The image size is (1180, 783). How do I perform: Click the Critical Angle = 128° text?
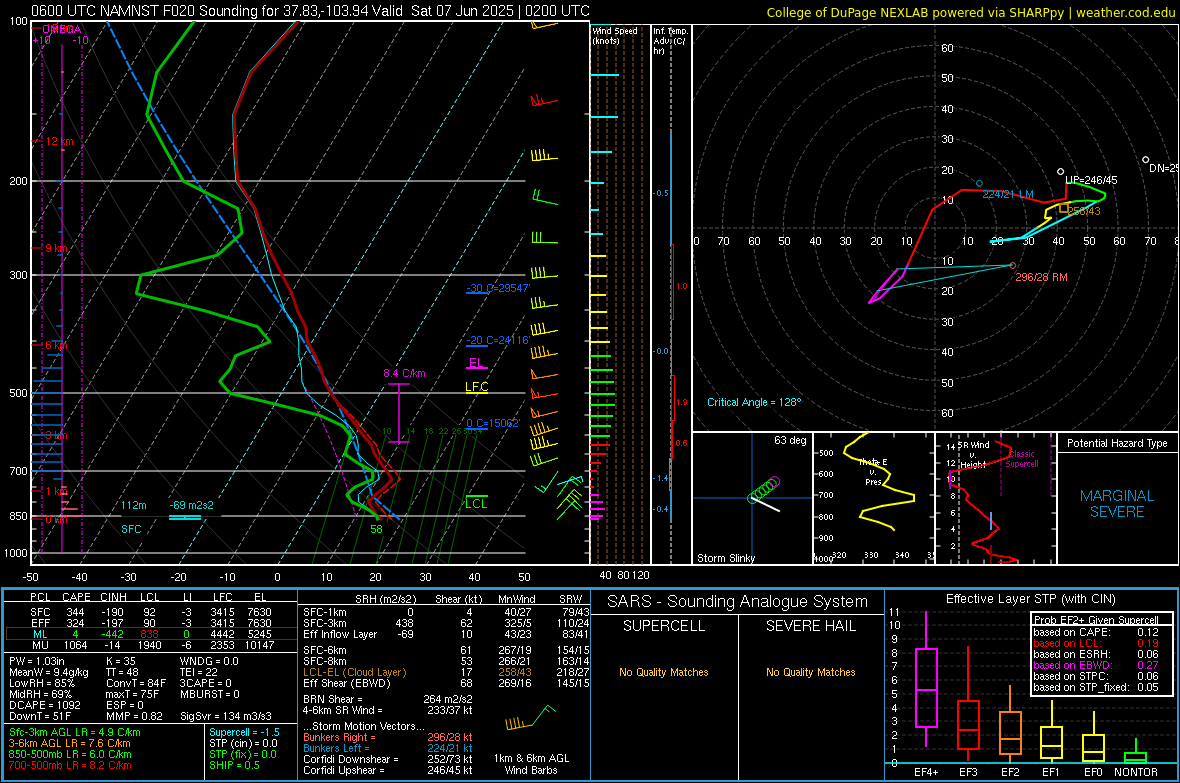click(x=754, y=402)
